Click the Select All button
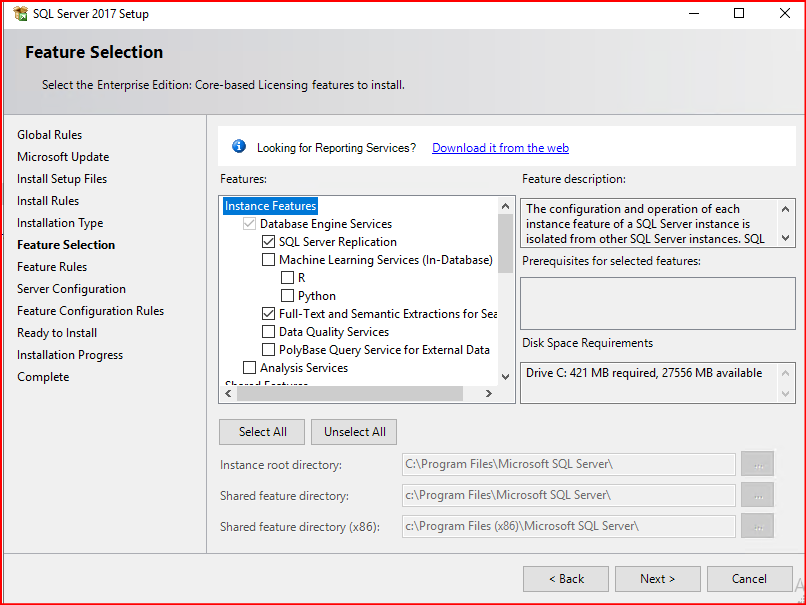This screenshot has width=806, height=605. 262,432
